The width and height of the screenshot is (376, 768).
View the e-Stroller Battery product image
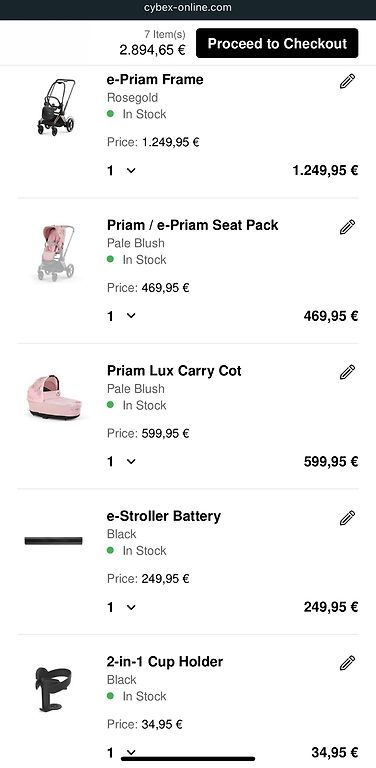coord(53,541)
